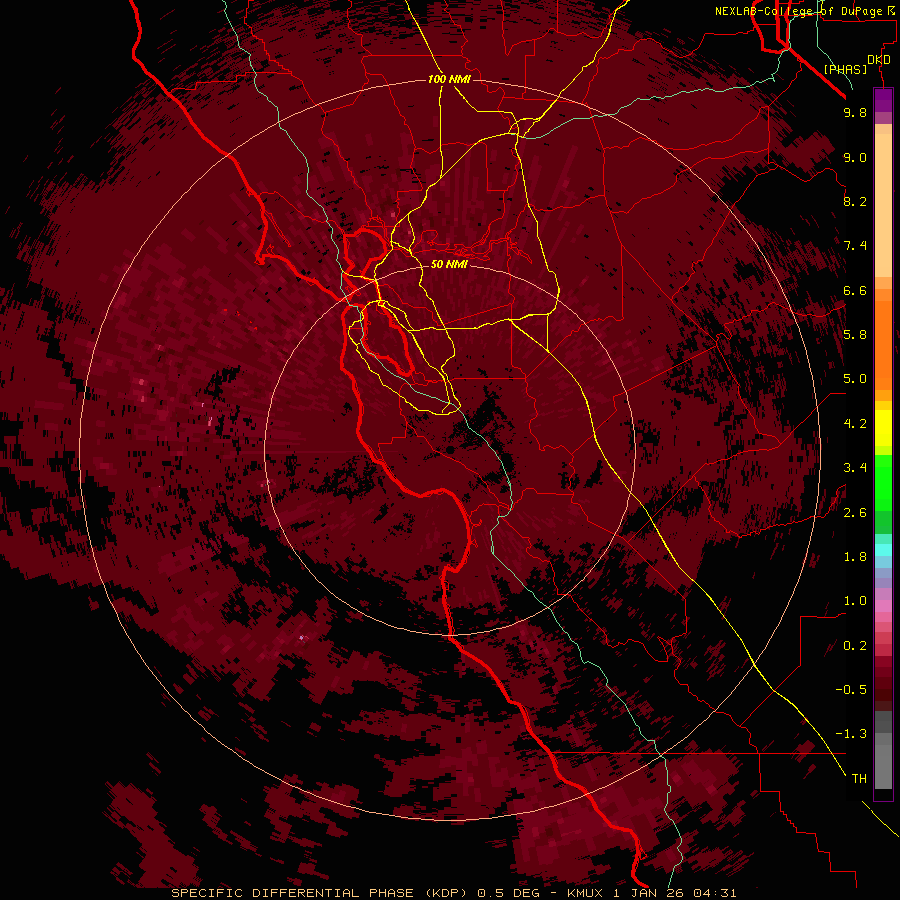900x900 pixels.
Task: Click the 2.6 scale value label
Action: (855, 512)
